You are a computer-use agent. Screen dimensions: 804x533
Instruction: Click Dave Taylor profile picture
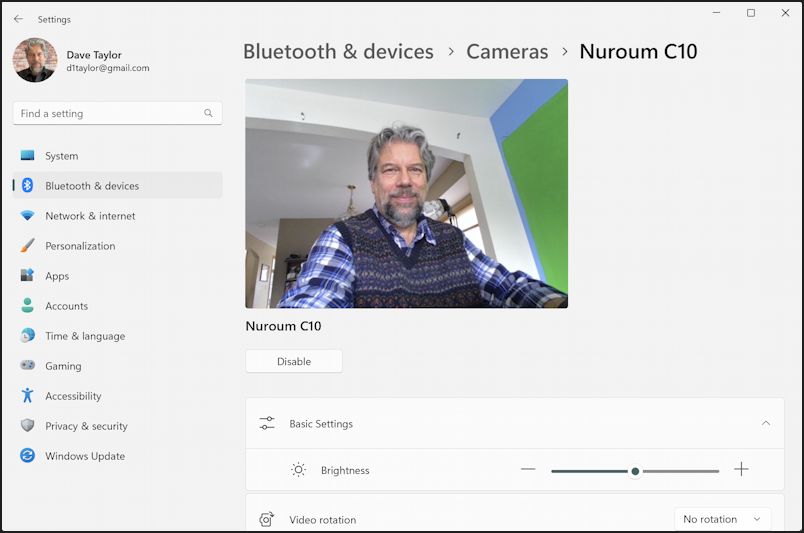click(x=35, y=60)
